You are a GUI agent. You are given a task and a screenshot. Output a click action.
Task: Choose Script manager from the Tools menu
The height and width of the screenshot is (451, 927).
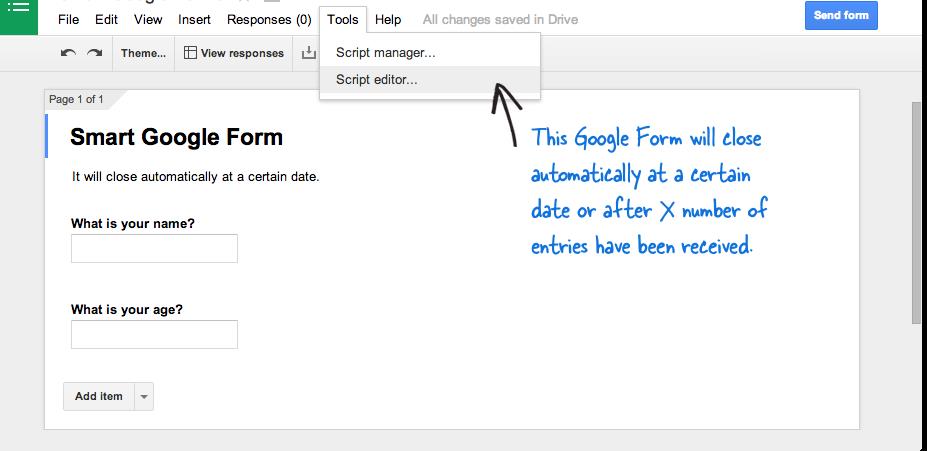pos(430,53)
